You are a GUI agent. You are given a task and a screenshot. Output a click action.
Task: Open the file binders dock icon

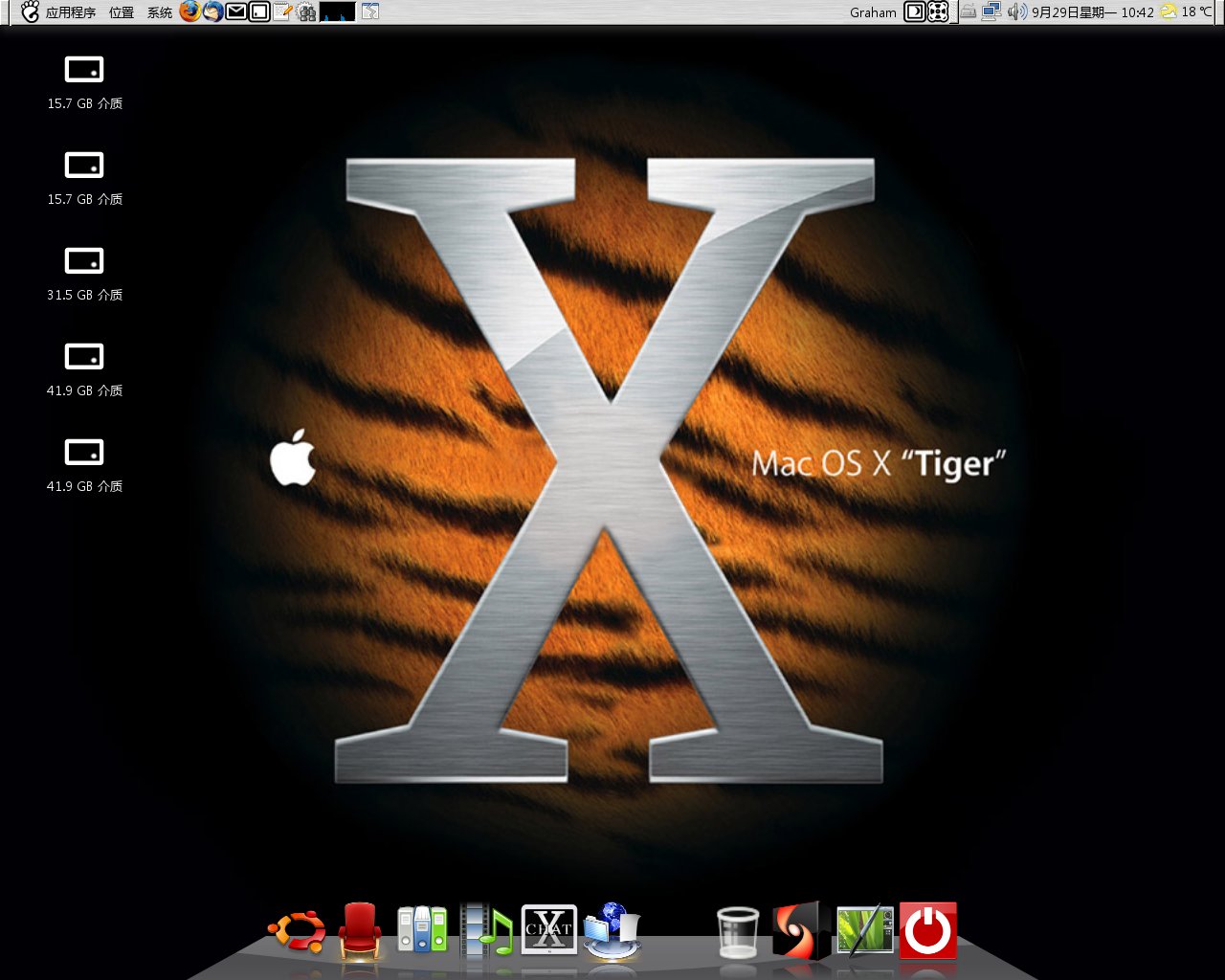(422, 929)
